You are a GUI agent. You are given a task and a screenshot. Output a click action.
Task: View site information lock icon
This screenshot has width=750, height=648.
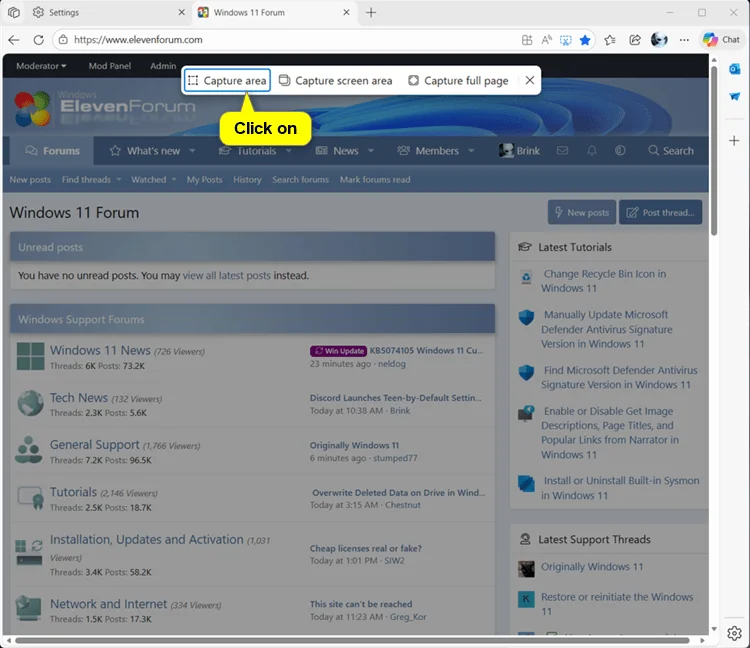coord(63,40)
